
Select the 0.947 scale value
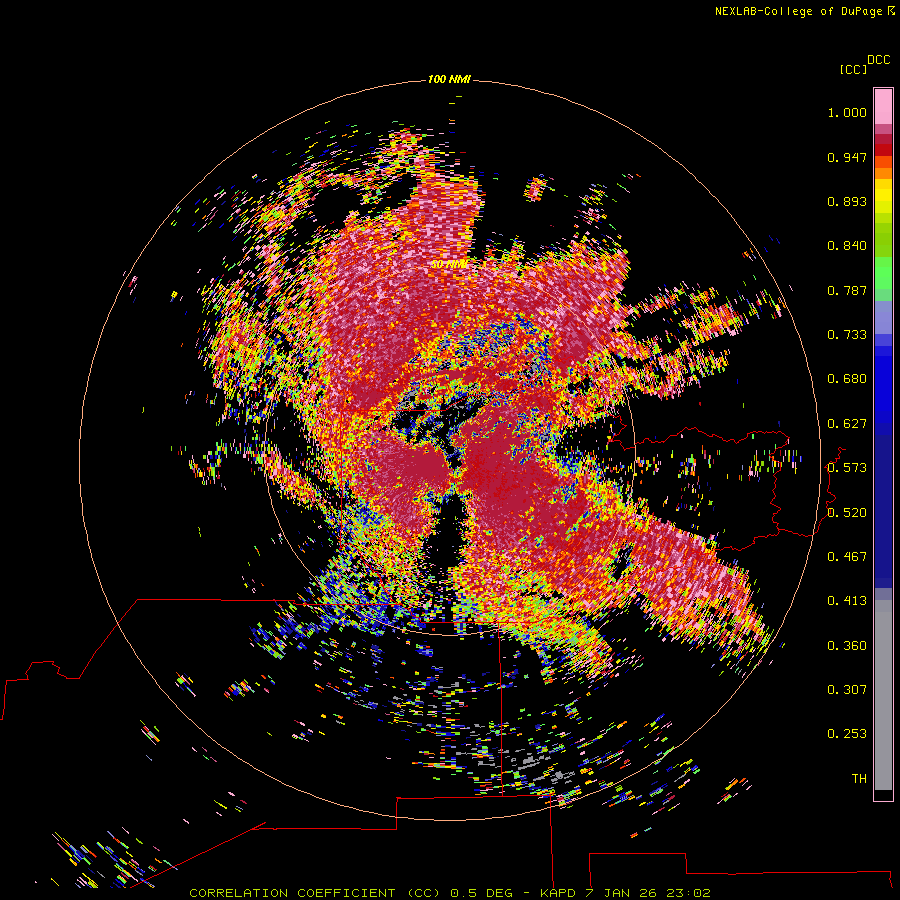847,157
